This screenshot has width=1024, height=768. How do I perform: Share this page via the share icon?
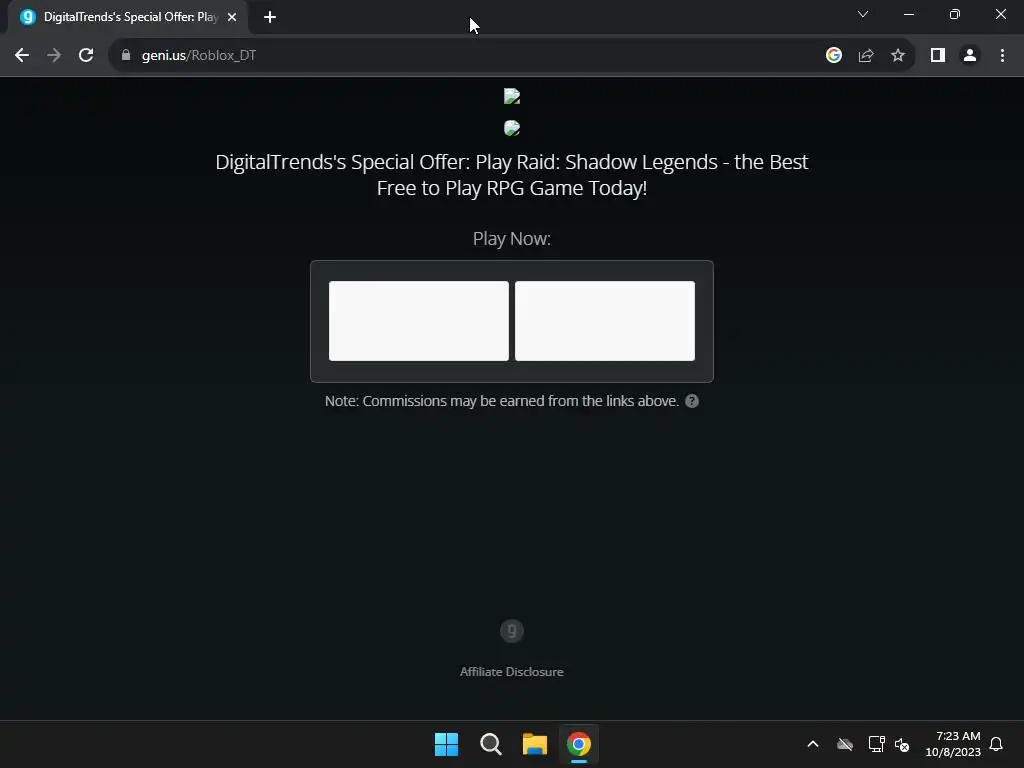tap(866, 56)
